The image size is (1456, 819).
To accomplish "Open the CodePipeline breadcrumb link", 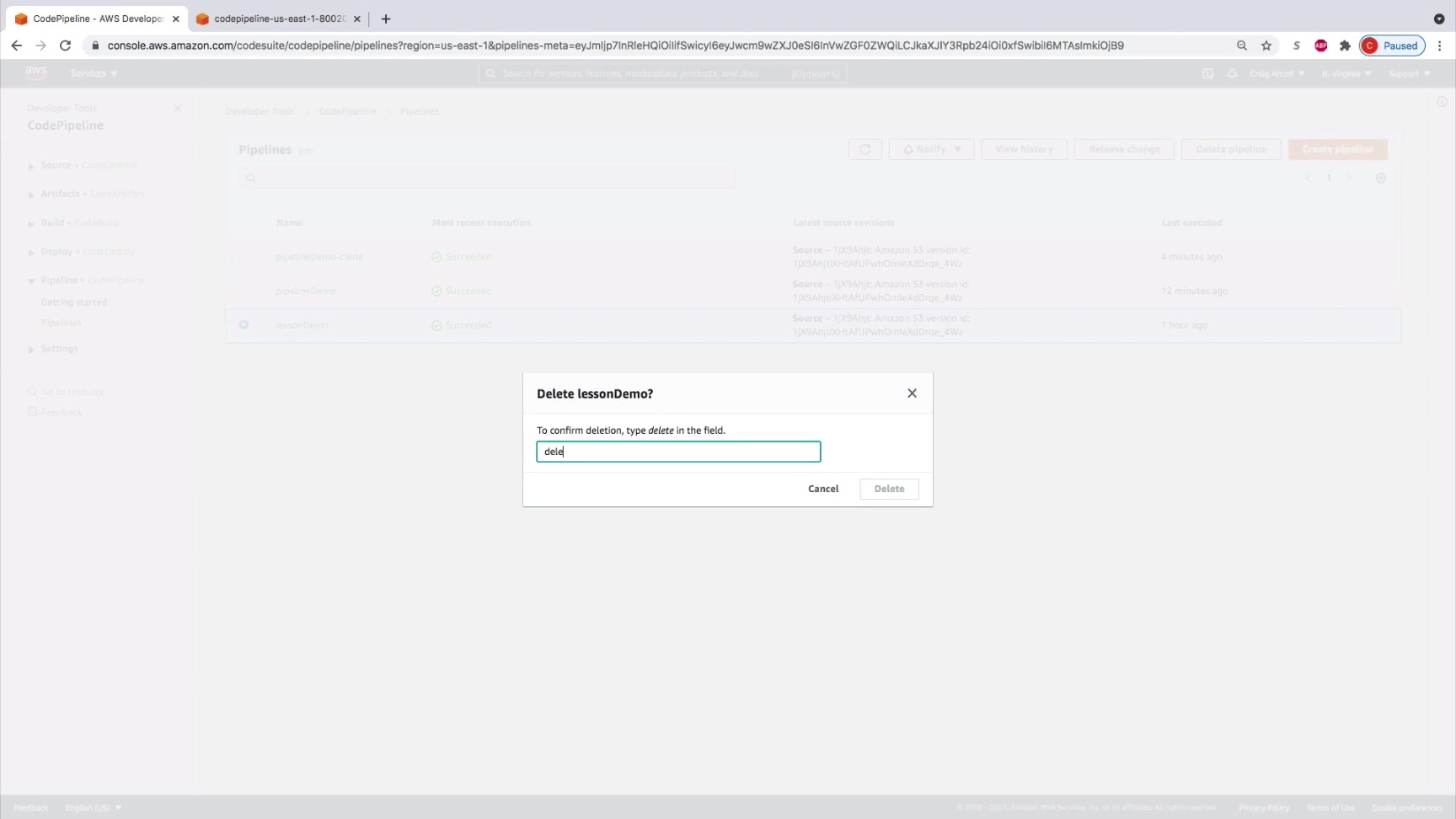I will pos(347,111).
